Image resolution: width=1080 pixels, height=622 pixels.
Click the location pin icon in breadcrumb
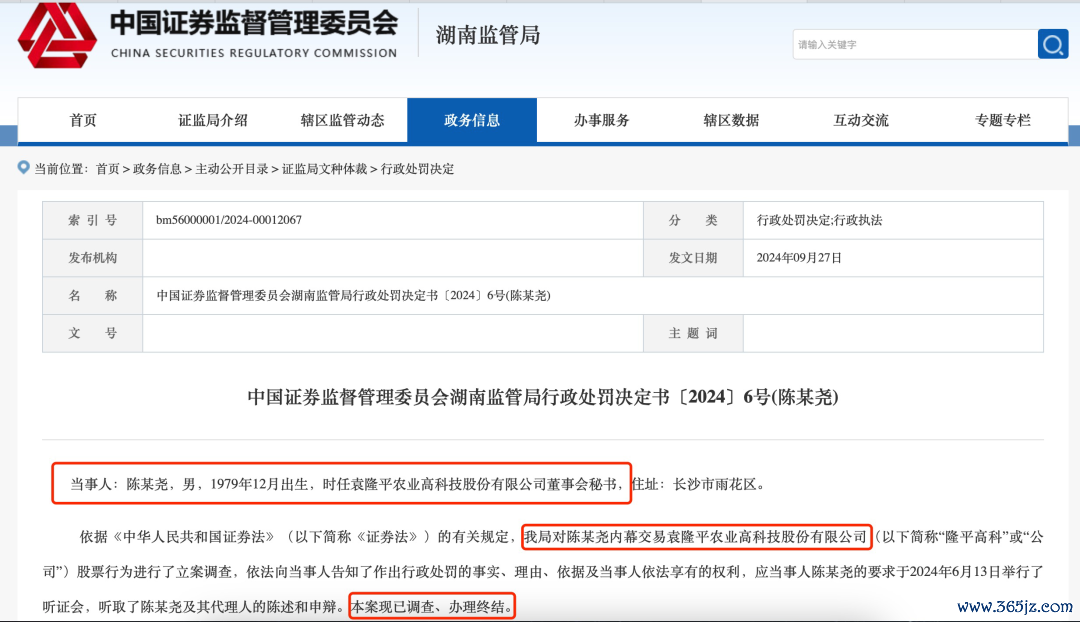point(23,167)
